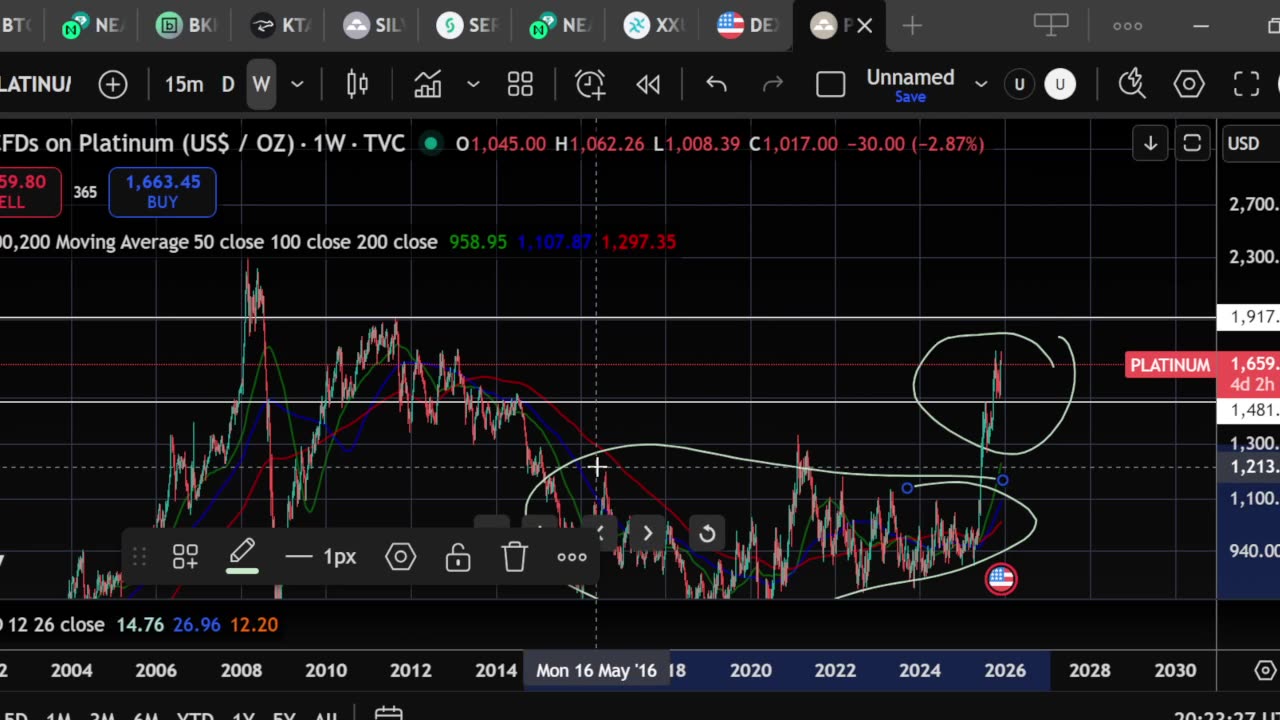Enter fullscreen mode

[x=1246, y=84]
